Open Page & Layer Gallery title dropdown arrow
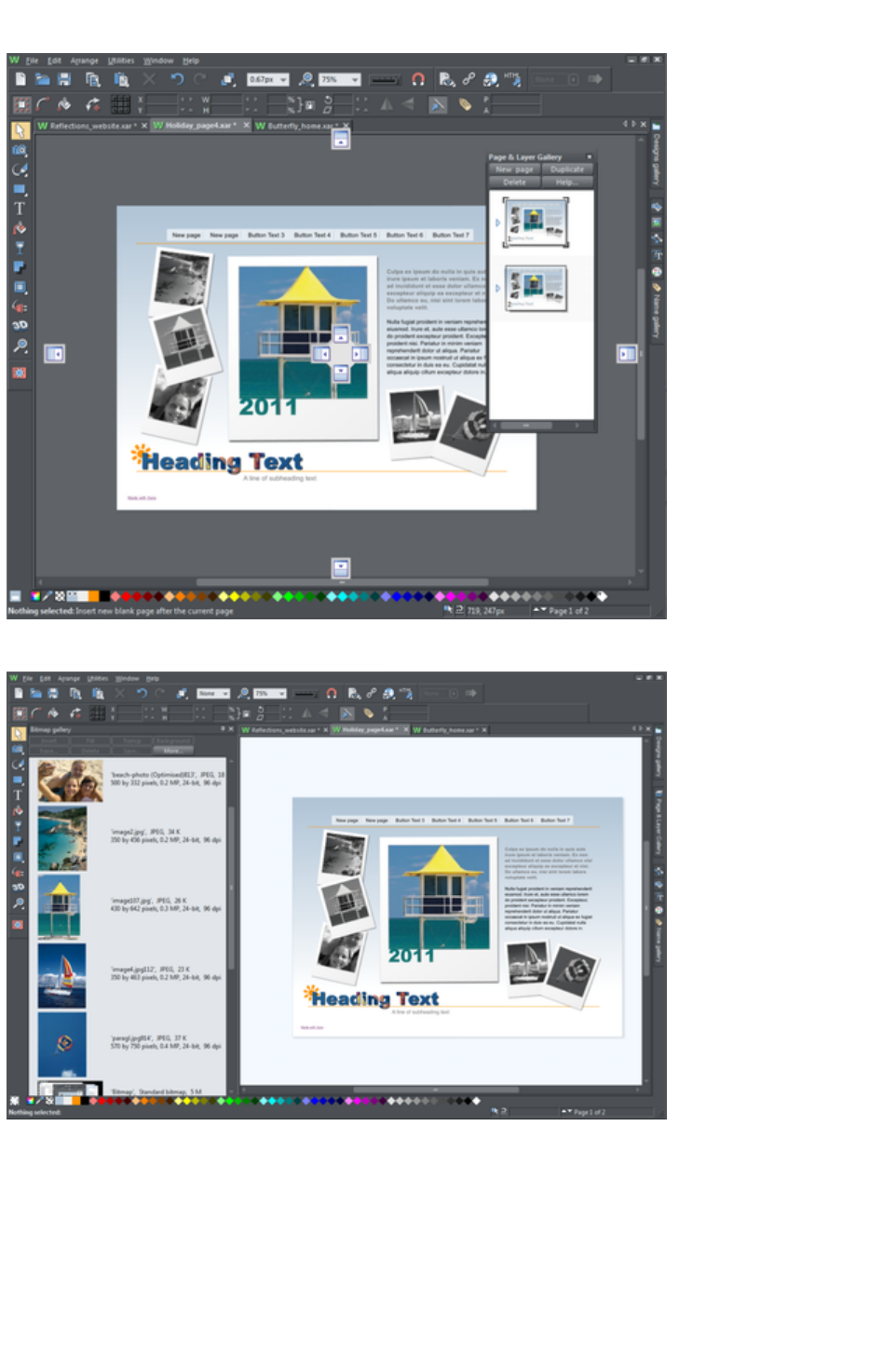896x1357 pixels. [589, 156]
